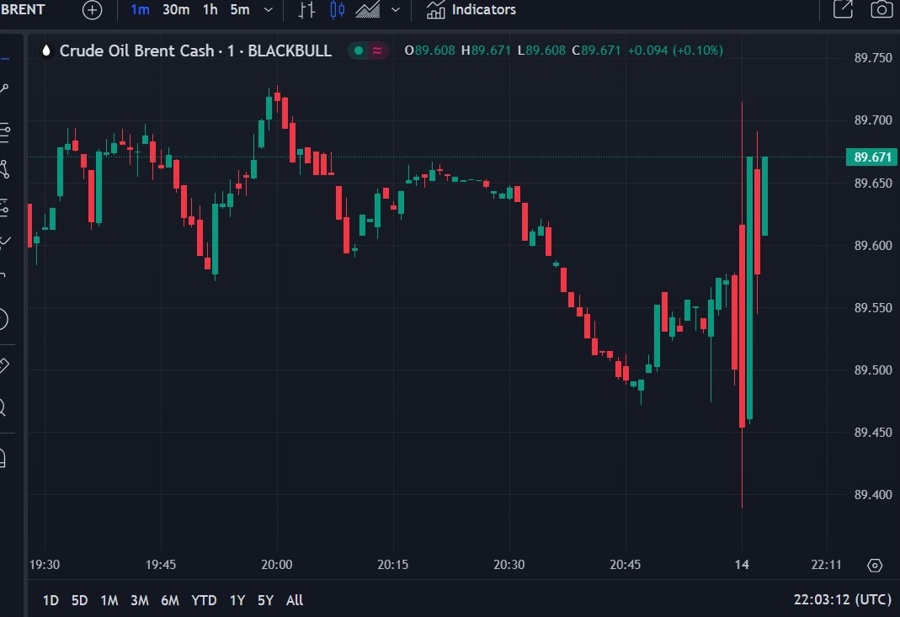This screenshot has height=617, width=900.
Task: Click the BRENT symbol search field
Action: point(23,10)
